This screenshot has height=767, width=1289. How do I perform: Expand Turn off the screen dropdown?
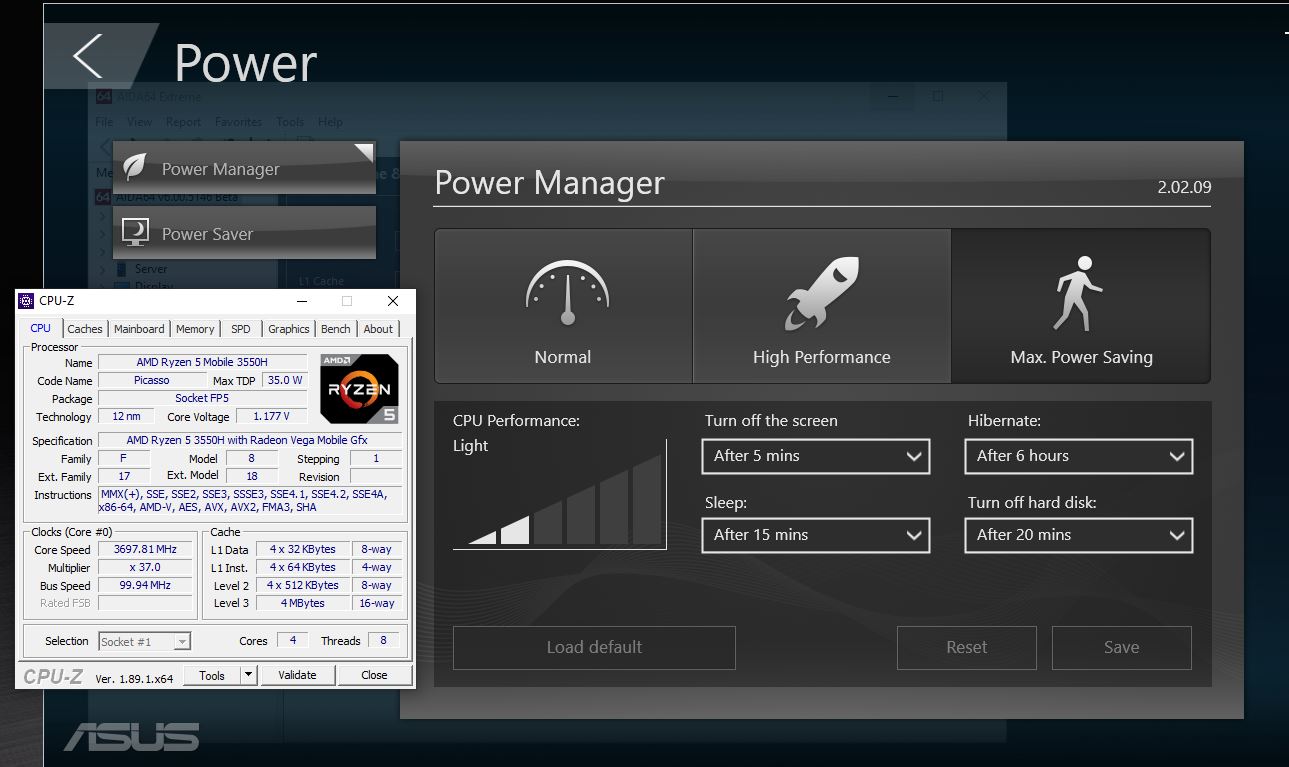pyautogui.click(x=816, y=456)
